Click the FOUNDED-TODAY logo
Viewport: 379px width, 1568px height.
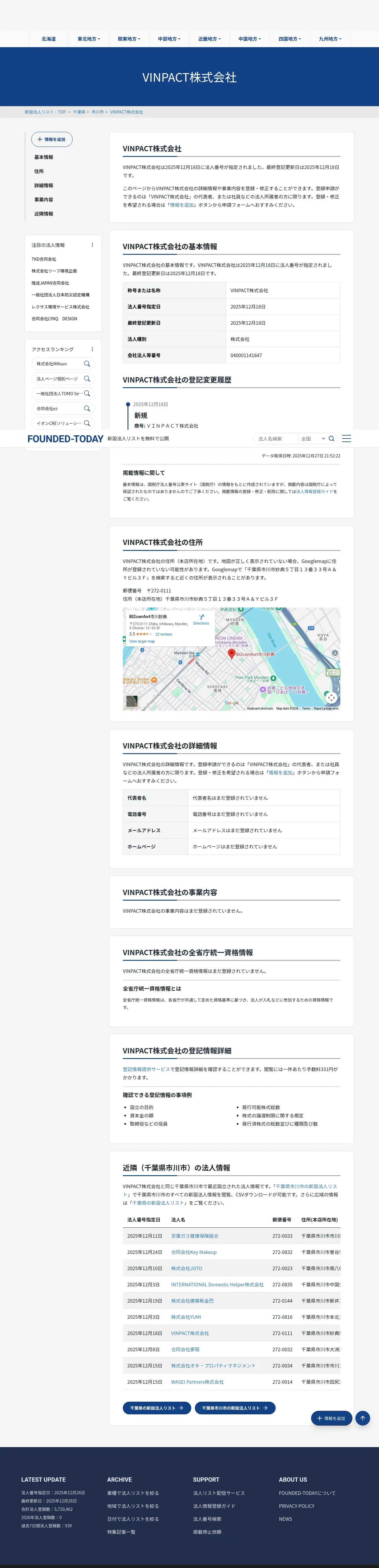(x=65, y=439)
